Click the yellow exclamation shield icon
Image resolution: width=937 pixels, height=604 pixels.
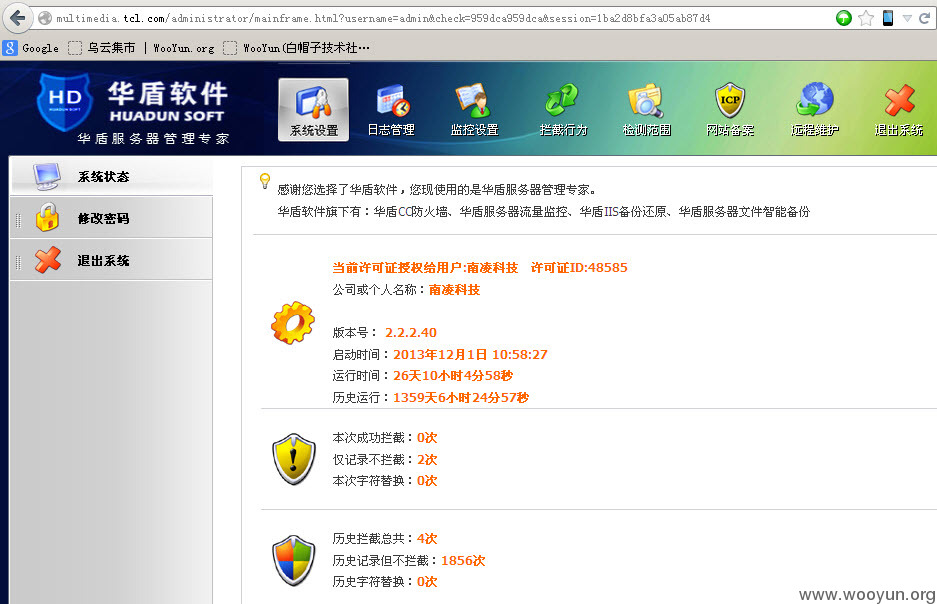(293, 459)
